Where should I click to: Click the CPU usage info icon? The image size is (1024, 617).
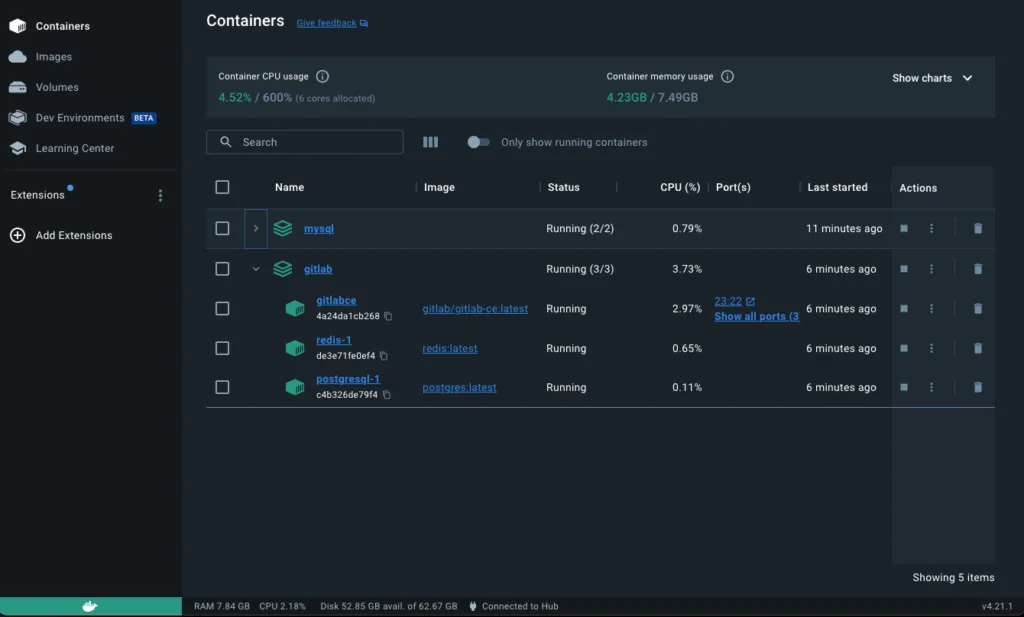coord(322,77)
